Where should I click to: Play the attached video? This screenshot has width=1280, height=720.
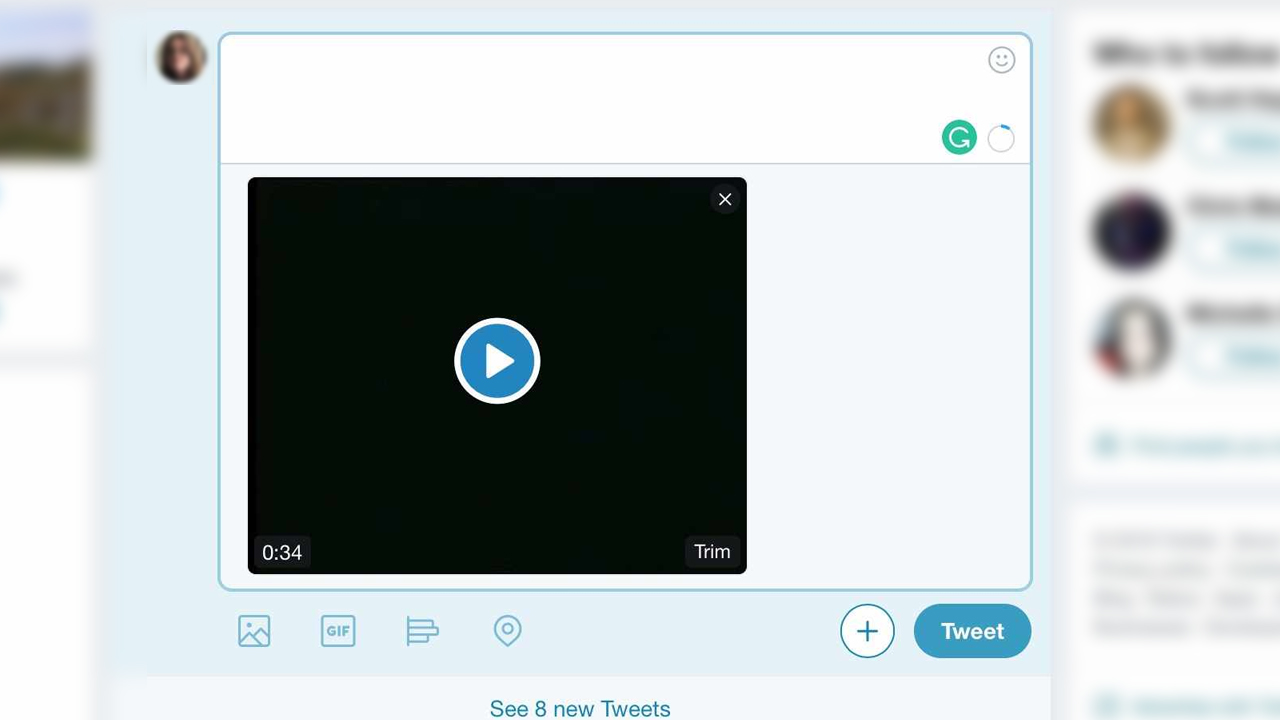[497, 361]
